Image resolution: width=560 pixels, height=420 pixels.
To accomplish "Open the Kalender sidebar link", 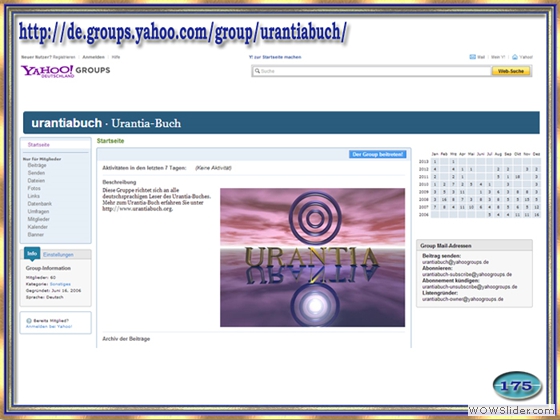I will tap(38, 227).
